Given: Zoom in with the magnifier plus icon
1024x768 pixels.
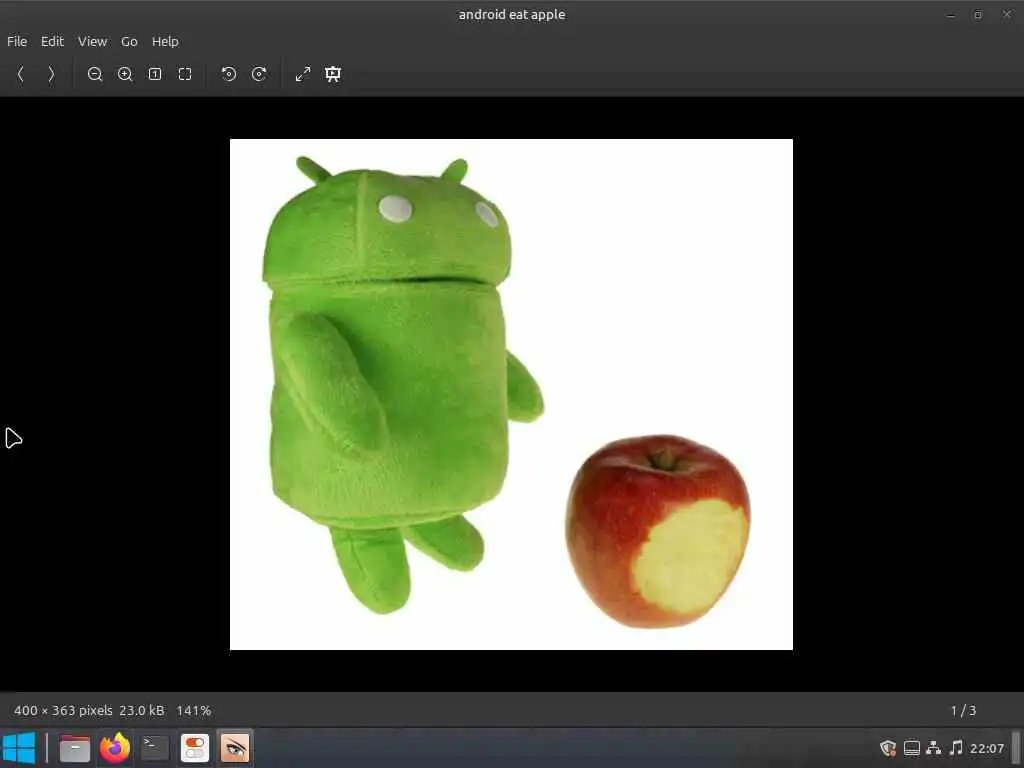Looking at the screenshot, I should tap(125, 74).
